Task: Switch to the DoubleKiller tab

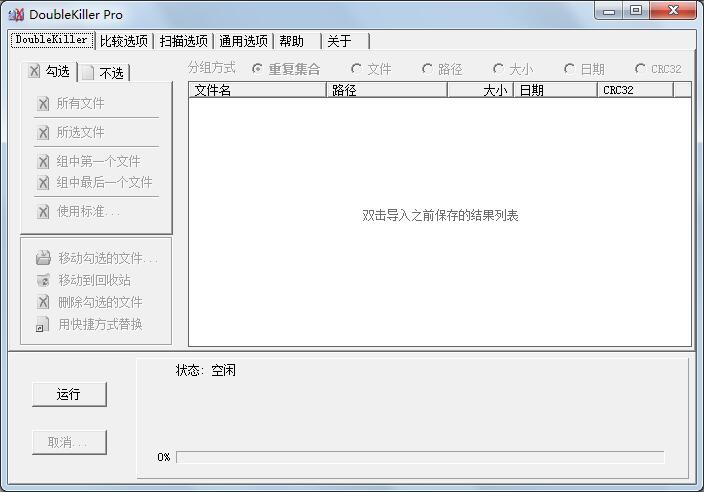Action: (52, 40)
